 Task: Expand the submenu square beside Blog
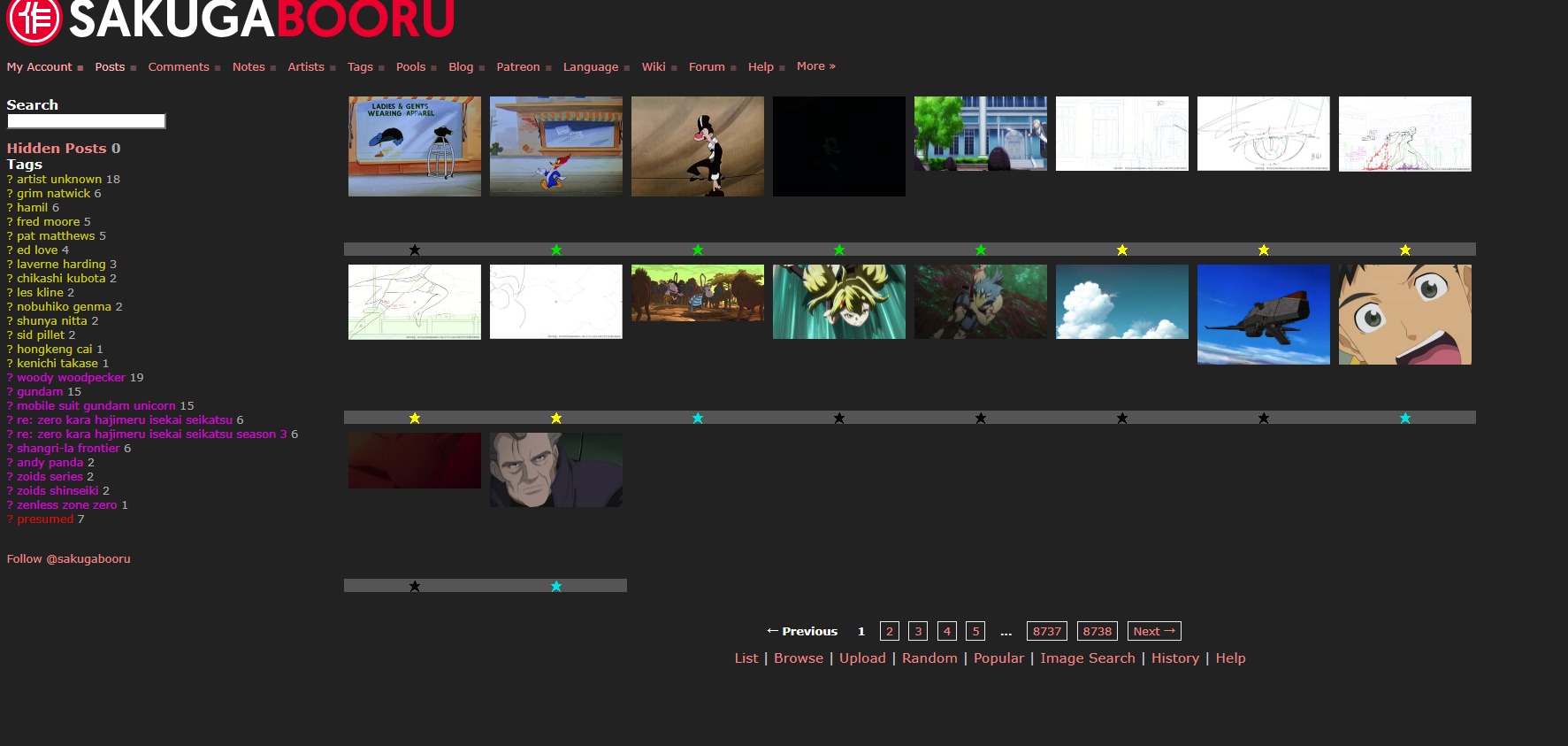[x=482, y=68]
